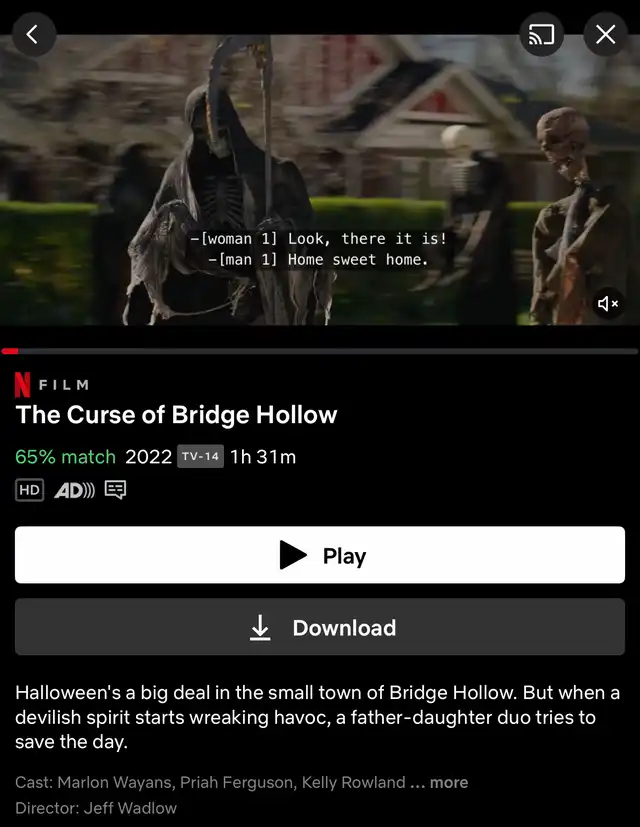Tap The Curse of Bridge Hollow title

pyautogui.click(x=176, y=415)
